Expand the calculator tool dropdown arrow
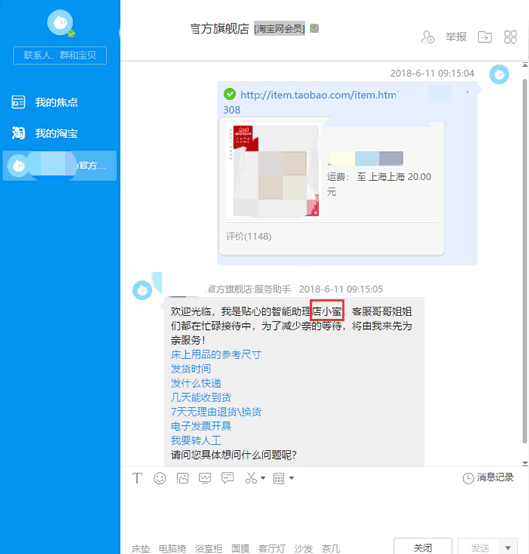This screenshot has width=529, height=554. (292, 478)
